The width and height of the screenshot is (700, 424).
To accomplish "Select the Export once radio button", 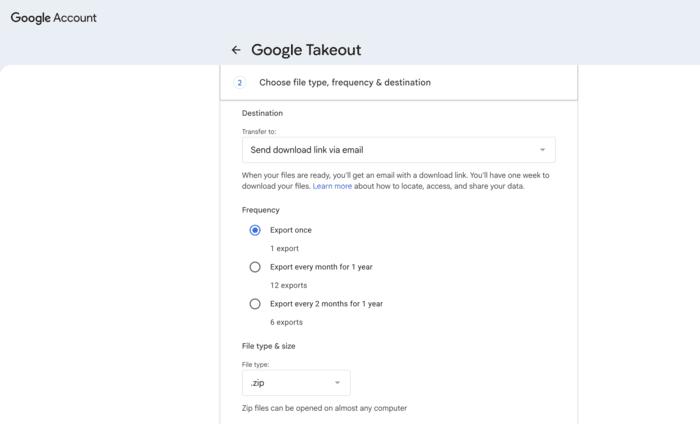I will pos(255,230).
